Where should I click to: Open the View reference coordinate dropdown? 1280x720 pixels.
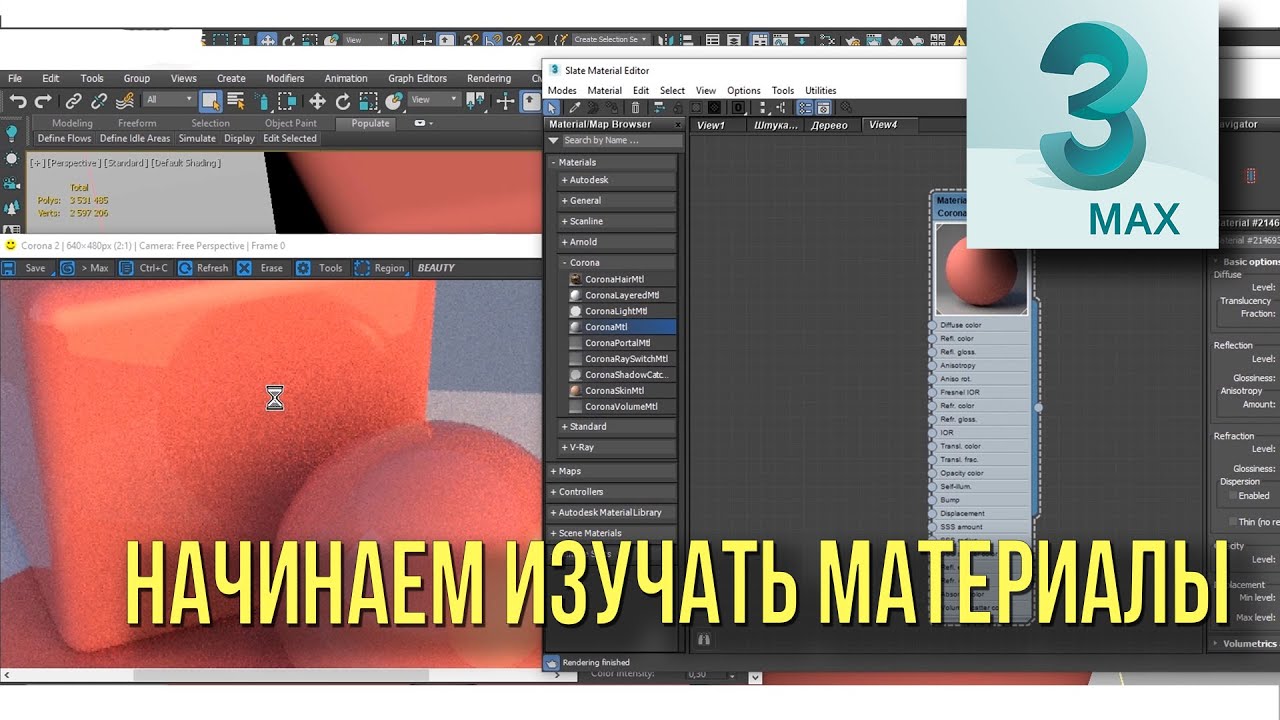(x=435, y=100)
